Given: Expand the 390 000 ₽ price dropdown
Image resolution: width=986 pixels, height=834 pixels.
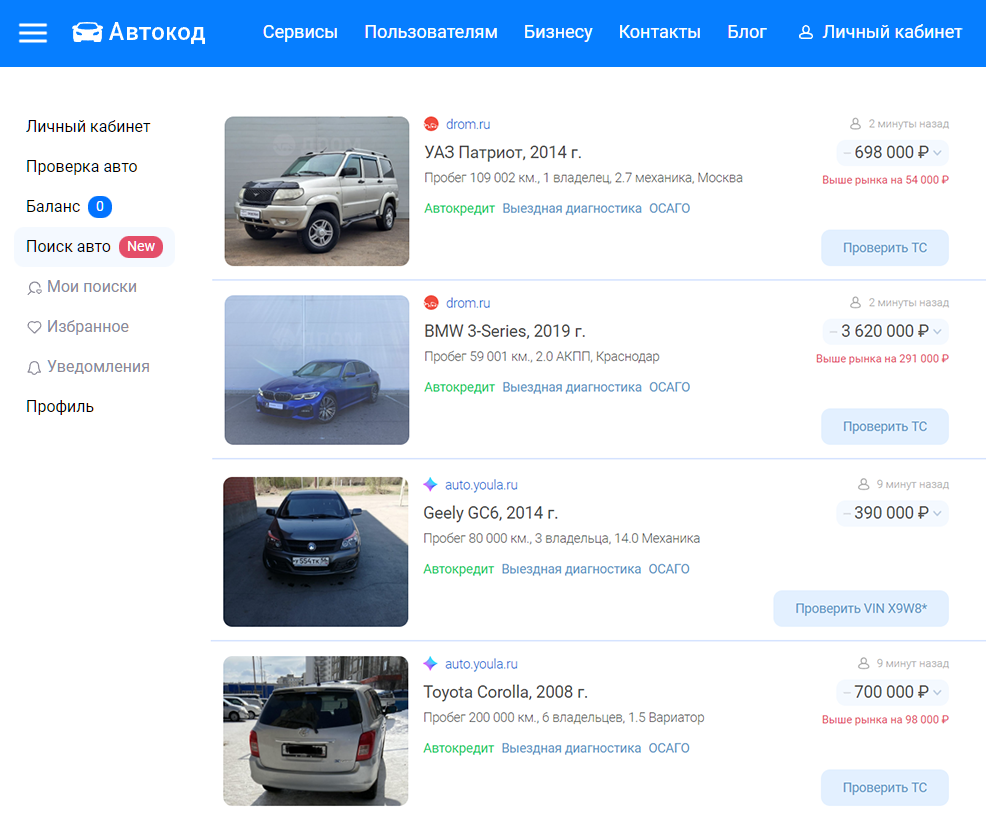Looking at the screenshot, I should [937, 513].
